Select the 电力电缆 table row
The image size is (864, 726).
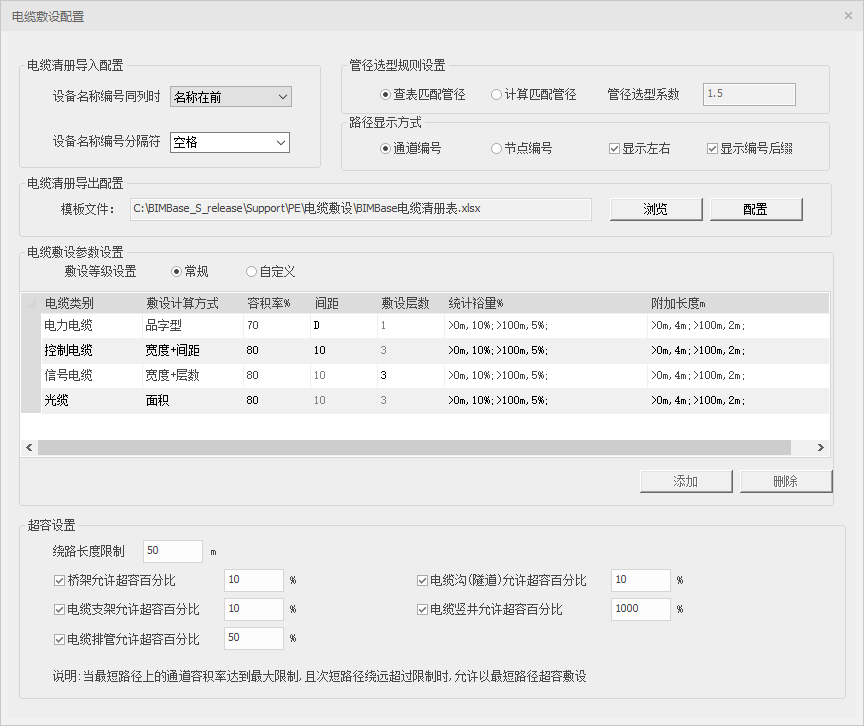pyautogui.click(x=69, y=325)
